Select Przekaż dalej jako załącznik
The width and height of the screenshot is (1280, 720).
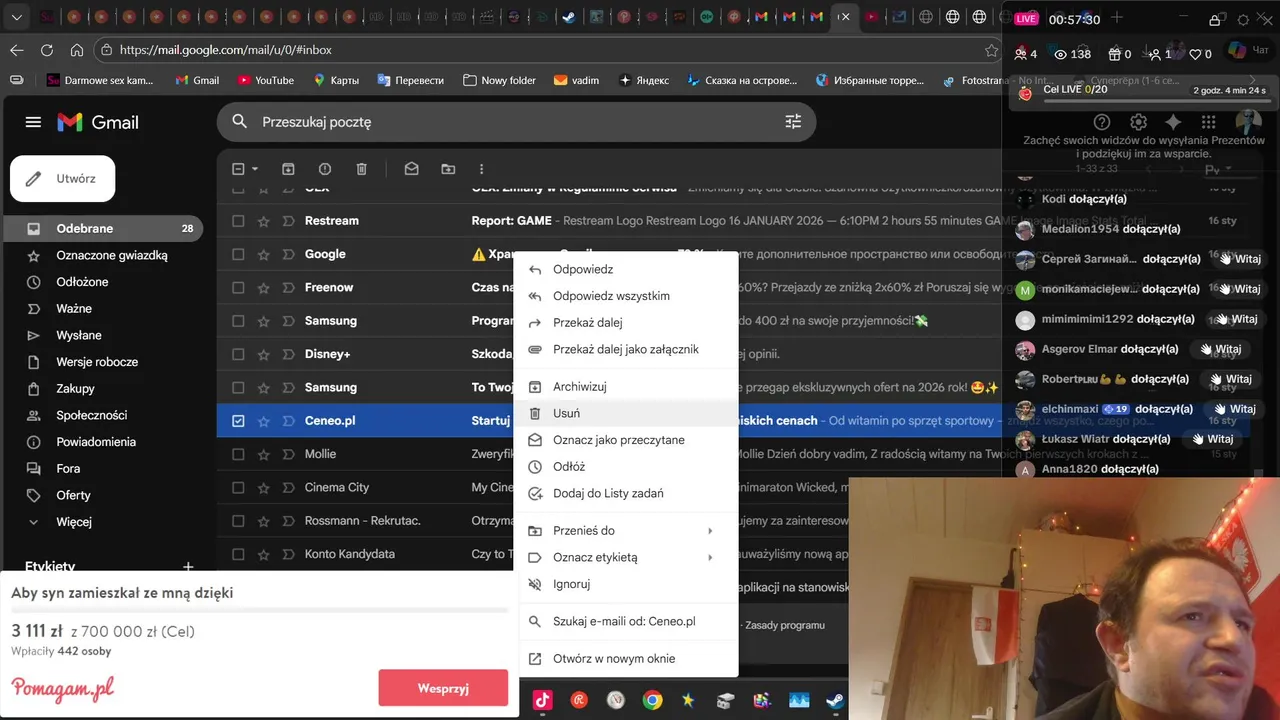click(626, 350)
